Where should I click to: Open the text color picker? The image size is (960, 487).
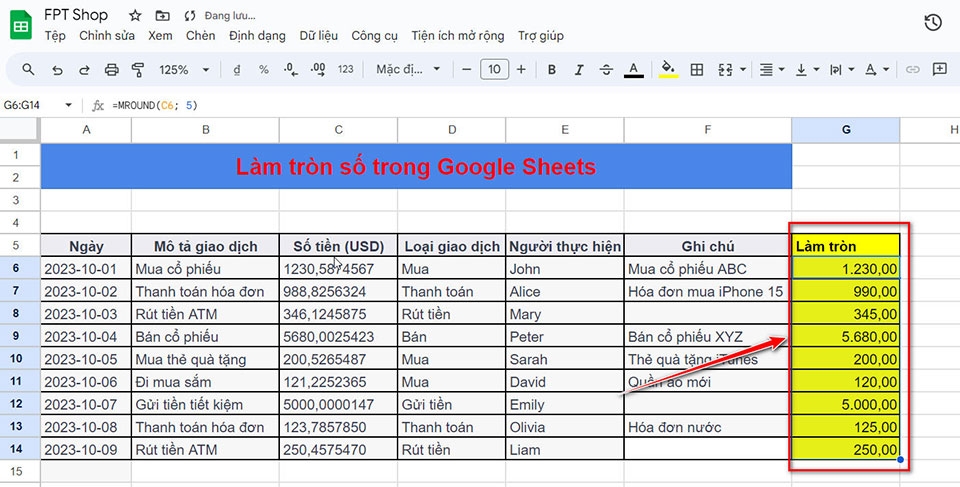(x=634, y=70)
